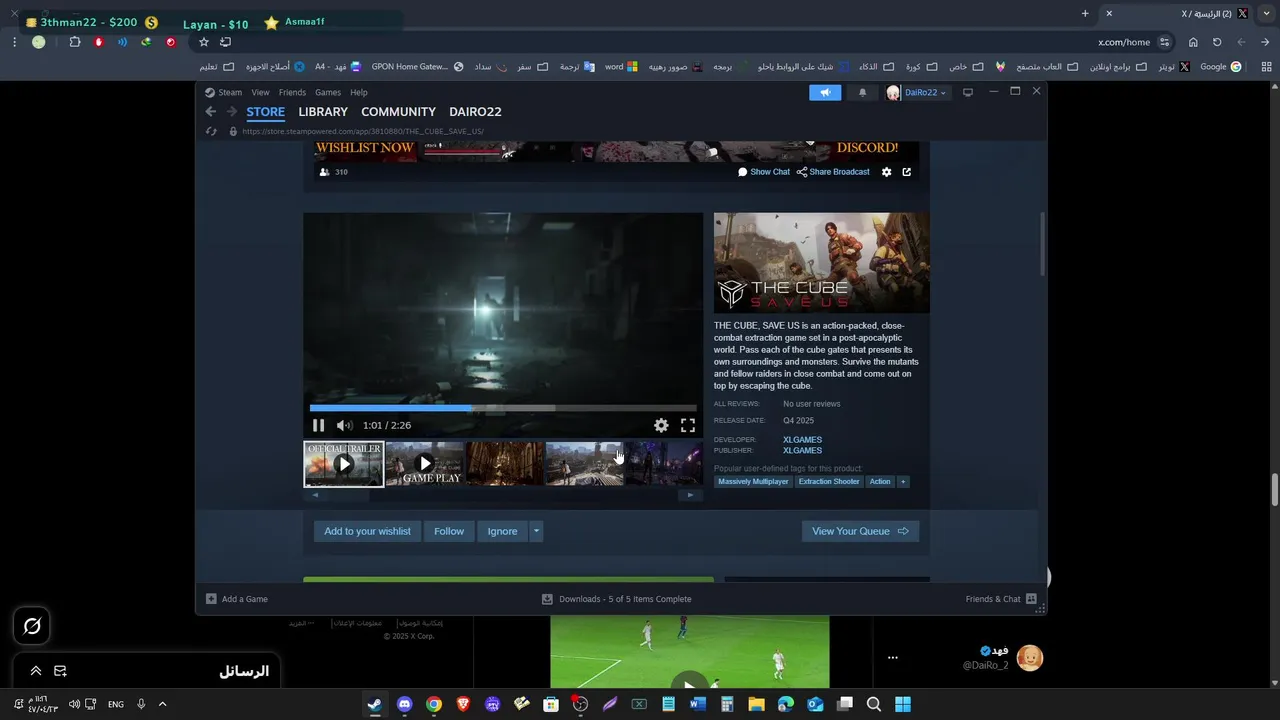Screen dimensions: 1280x720
Task: Reload the Chrome page
Action: (x=1217, y=42)
